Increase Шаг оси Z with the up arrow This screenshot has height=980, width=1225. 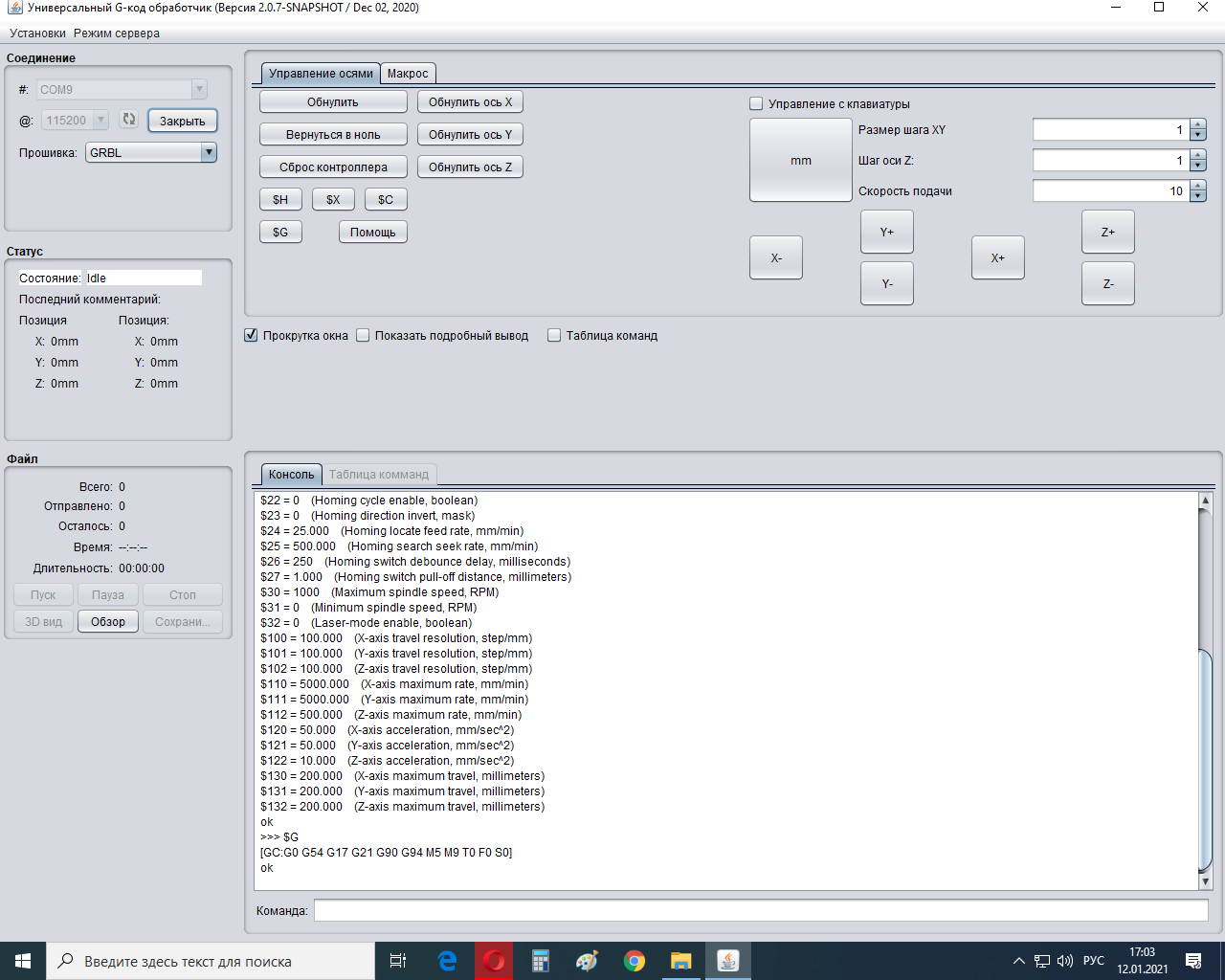pyautogui.click(x=1198, y=155)
